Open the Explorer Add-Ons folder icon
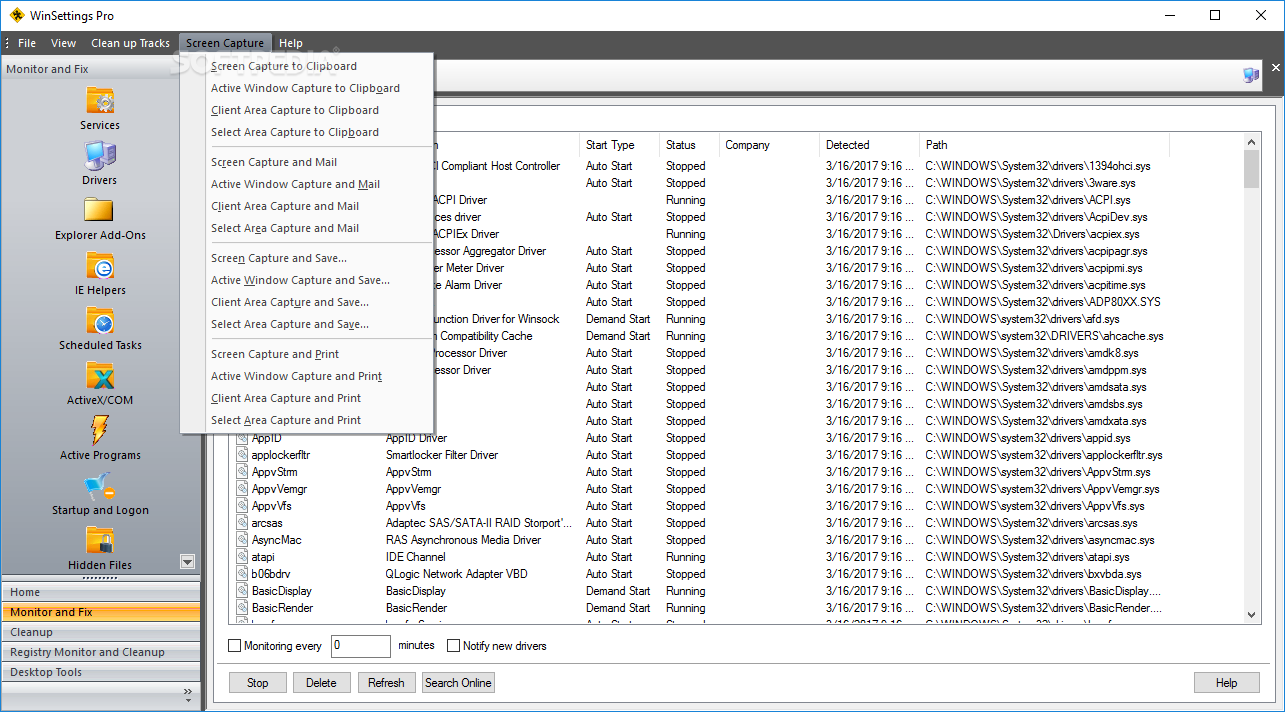 (100, 210)
